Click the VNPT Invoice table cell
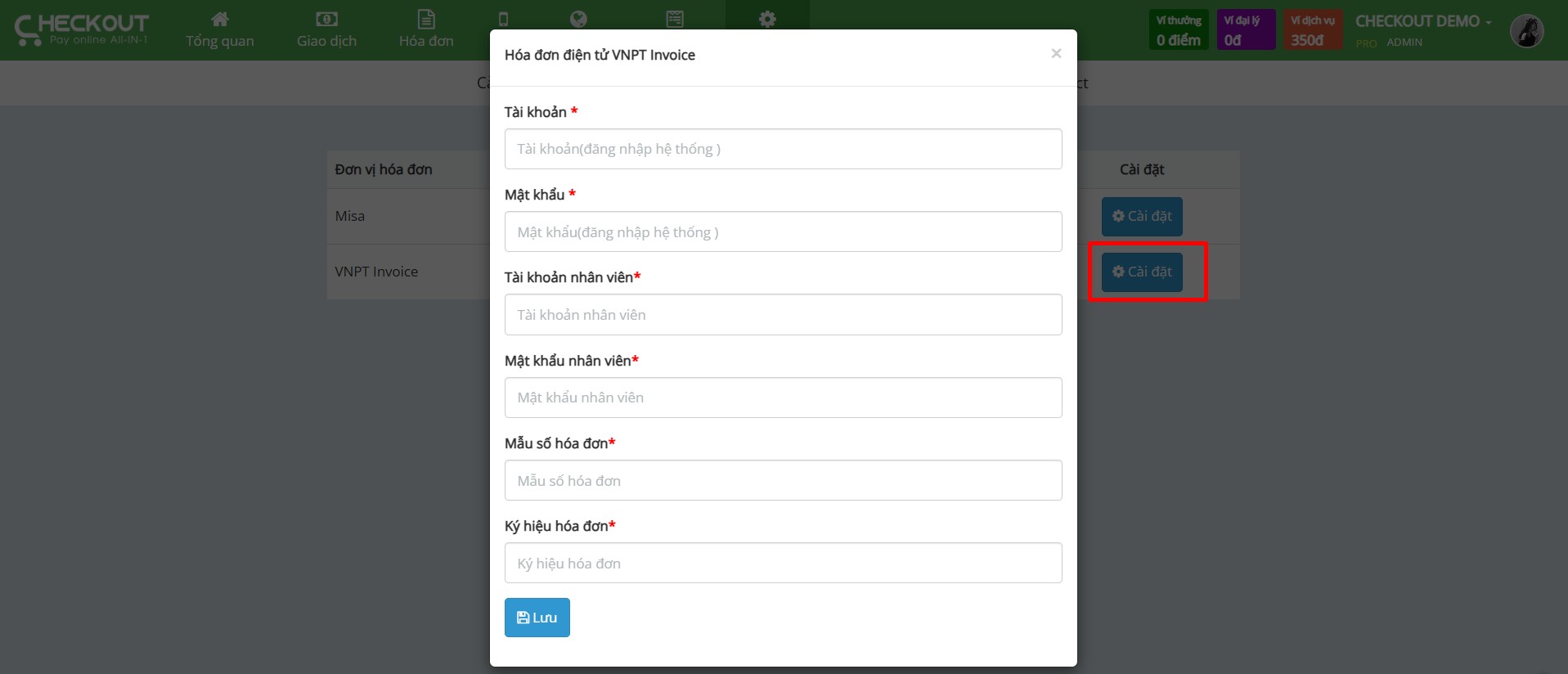The height and width of the screenshot is (674, 1568). tap(376, 272)
